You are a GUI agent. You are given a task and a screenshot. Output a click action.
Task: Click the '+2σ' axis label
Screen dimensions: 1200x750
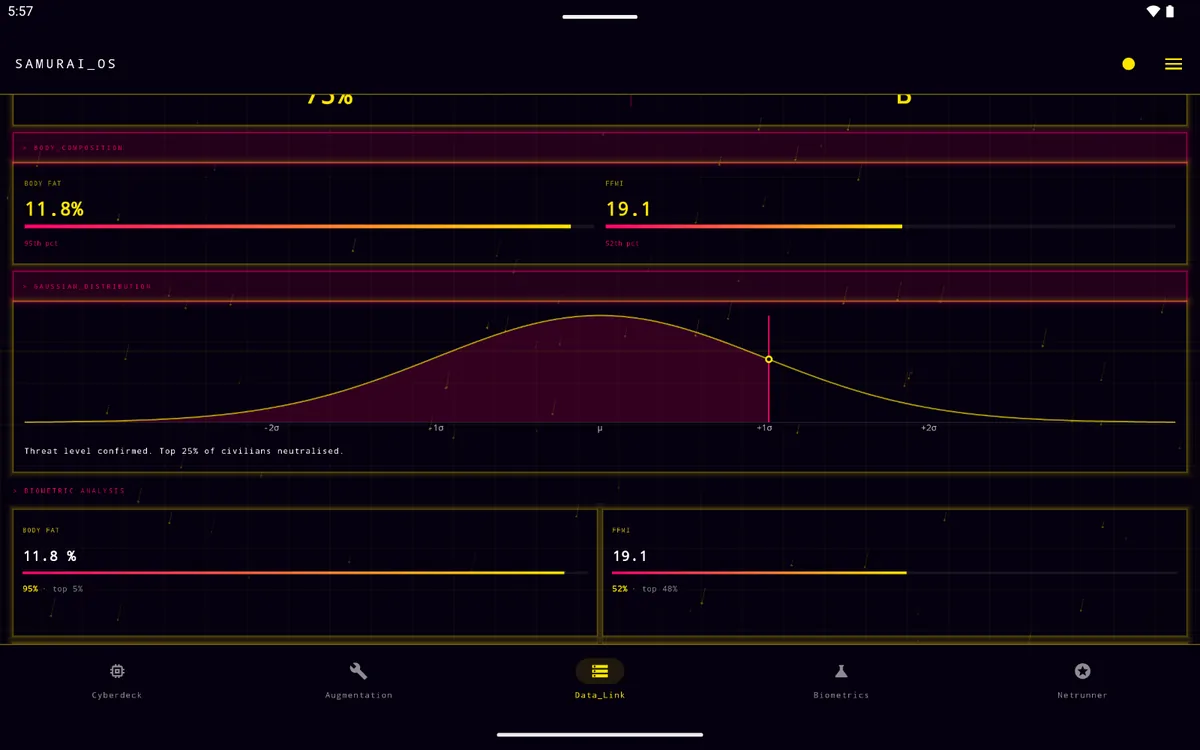pos(929,428)
